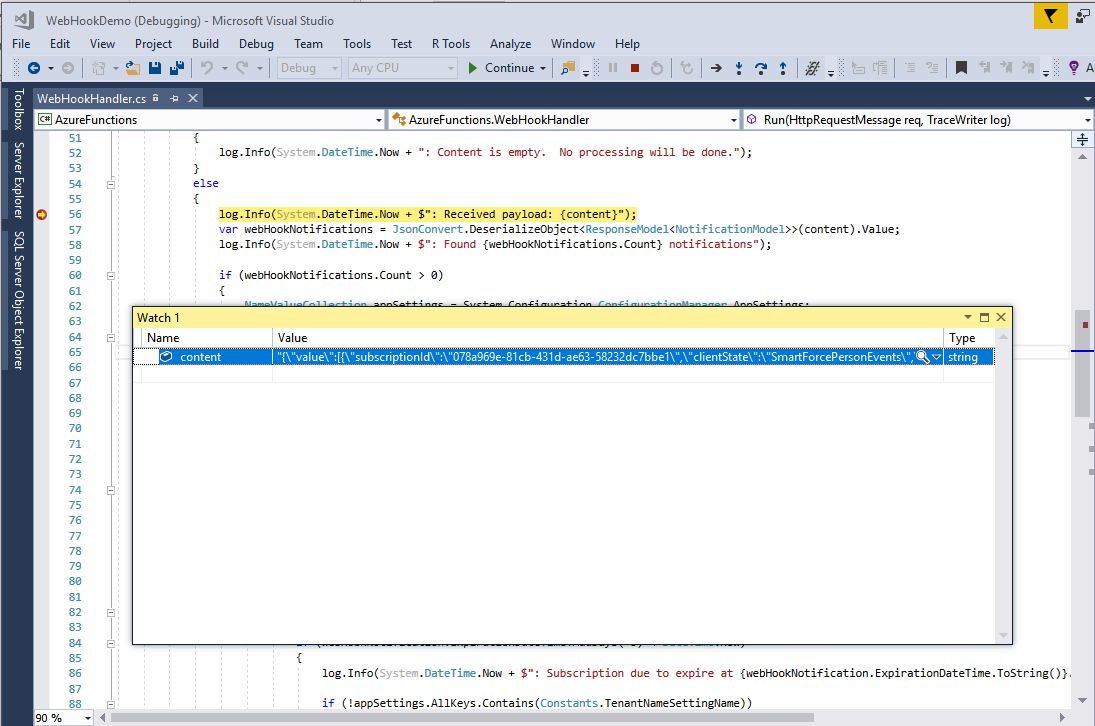Open the Edit menu

click(x=60, y=43)
